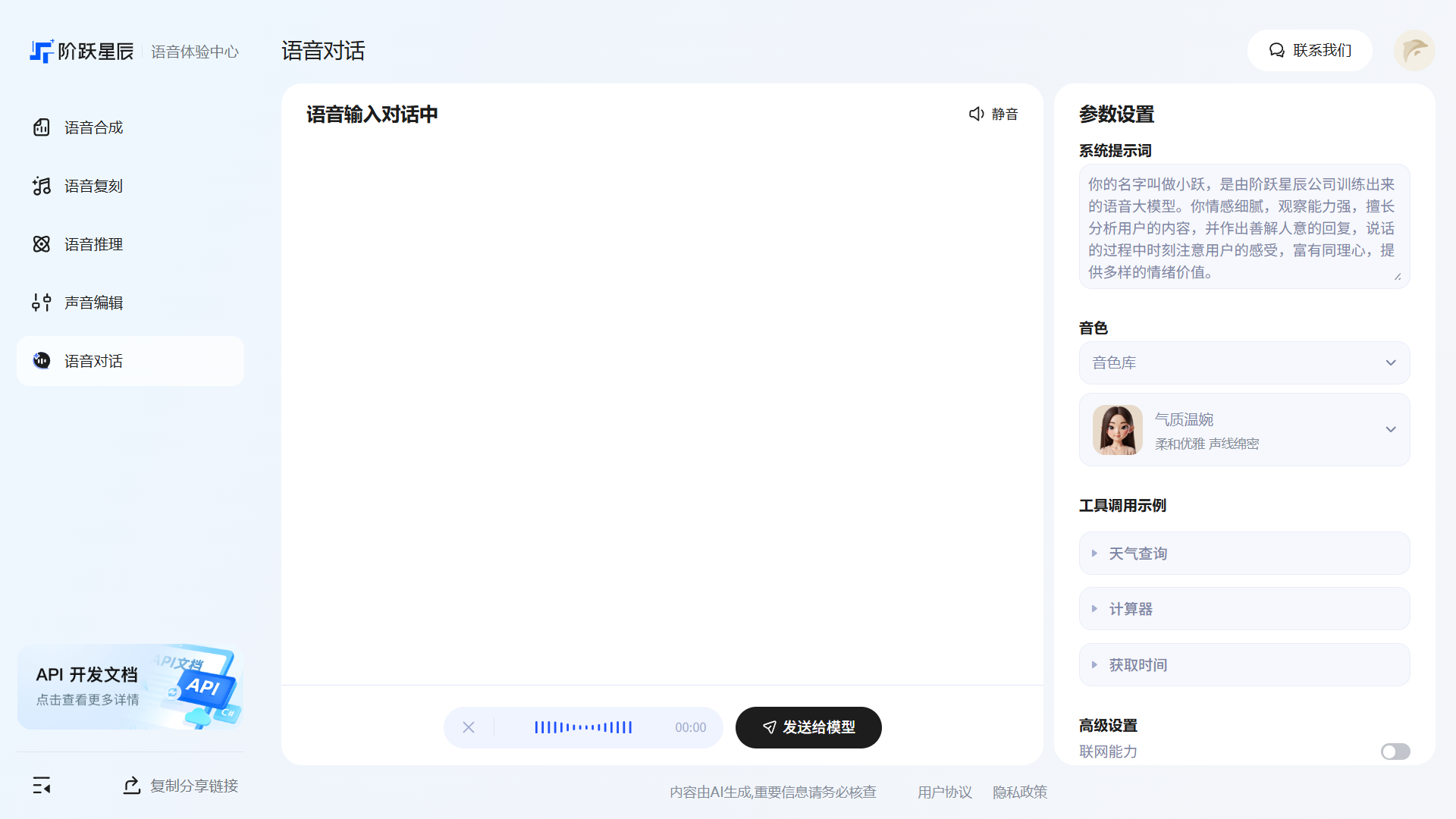Click the 声音编辑 sliders icon
This screenshot has height=819, width=1456.
click(42, 303)
